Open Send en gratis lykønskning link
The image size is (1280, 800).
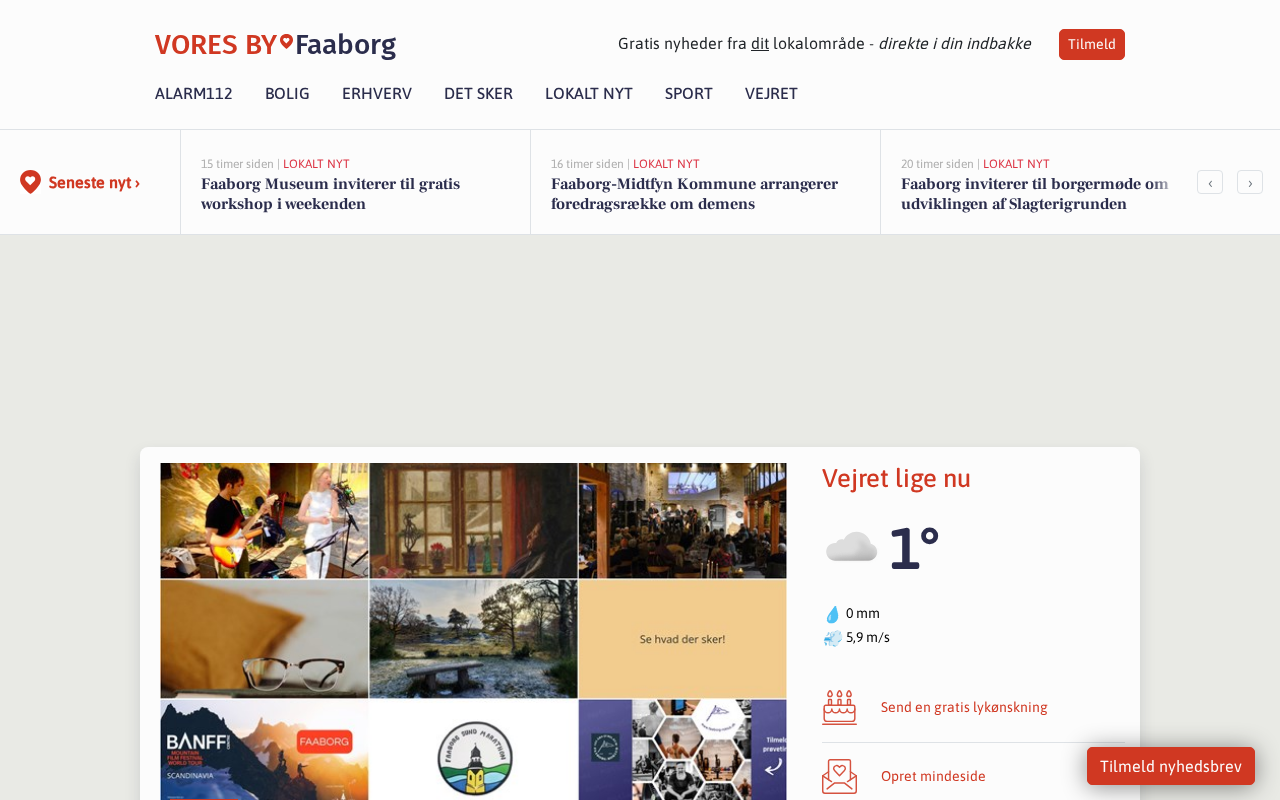964,707
